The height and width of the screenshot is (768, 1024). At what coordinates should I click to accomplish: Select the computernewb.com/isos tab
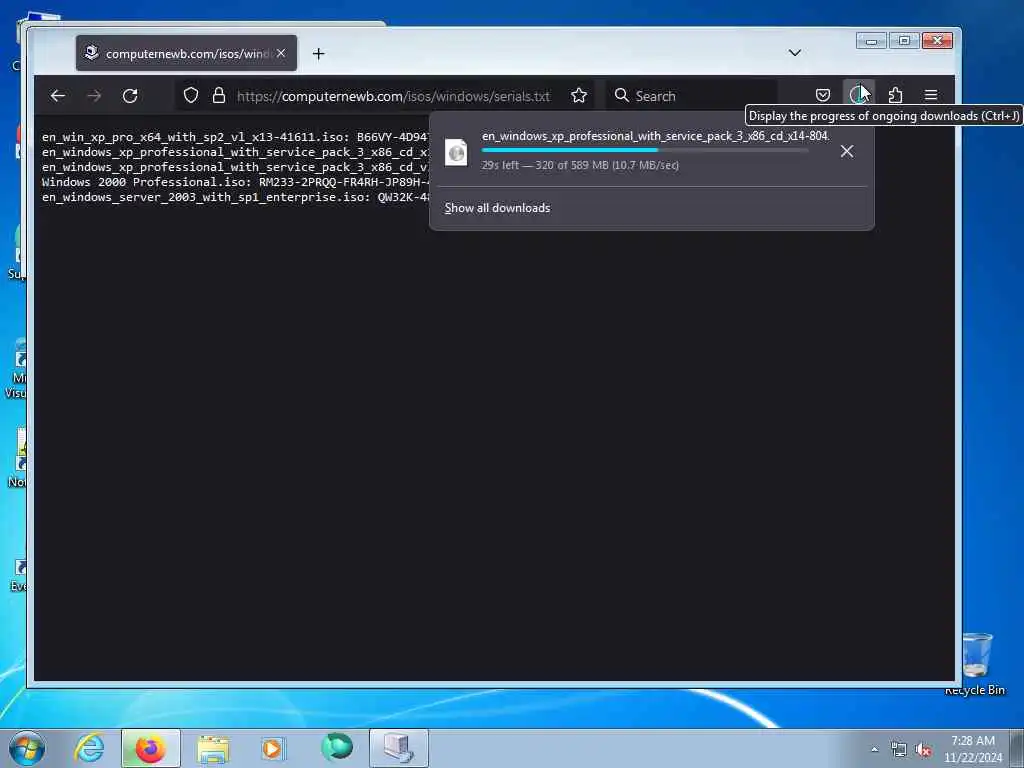click(x=186, y=53)
